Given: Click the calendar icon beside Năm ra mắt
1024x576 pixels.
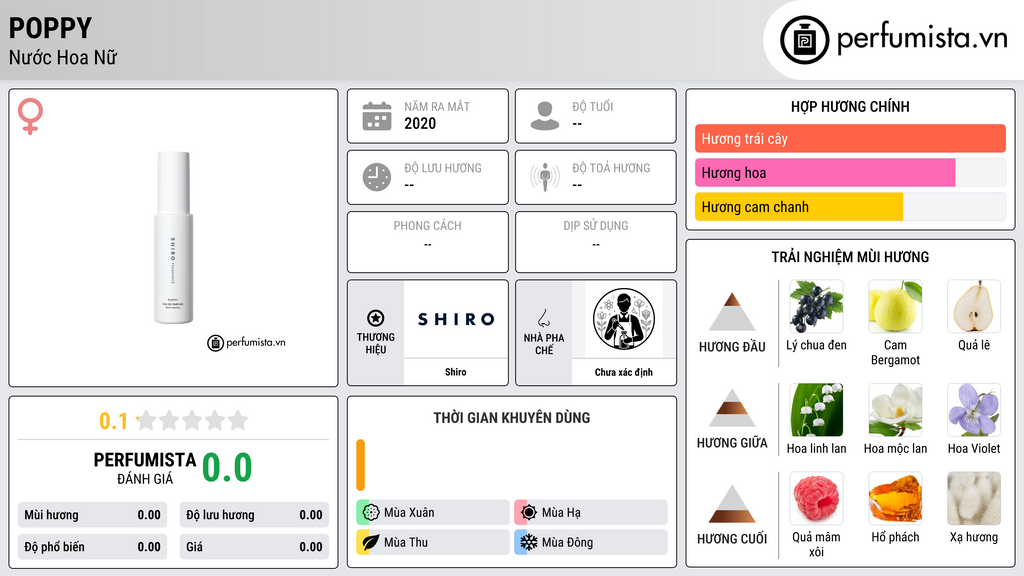Looking at the screenshot, I should 377,116.
